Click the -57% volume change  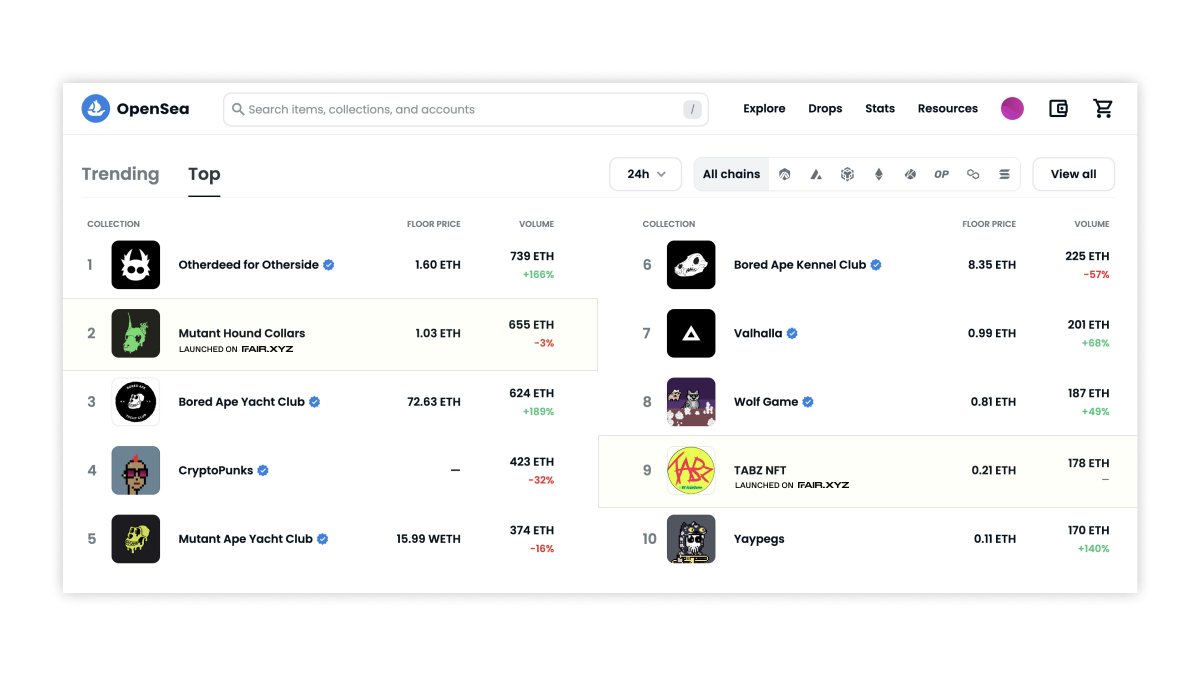1096,275
